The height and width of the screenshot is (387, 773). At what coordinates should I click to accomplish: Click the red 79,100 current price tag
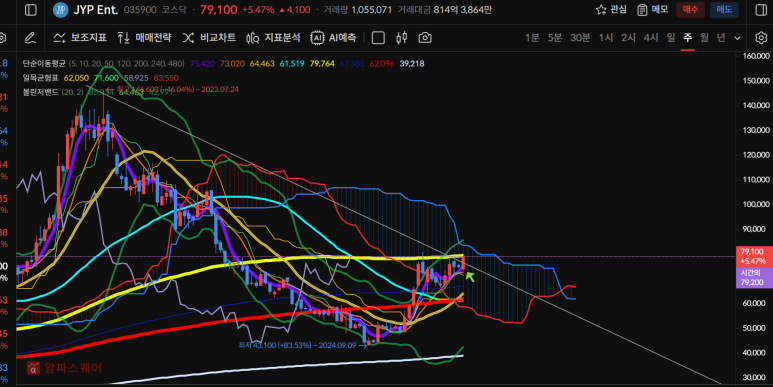pos(754,256)
